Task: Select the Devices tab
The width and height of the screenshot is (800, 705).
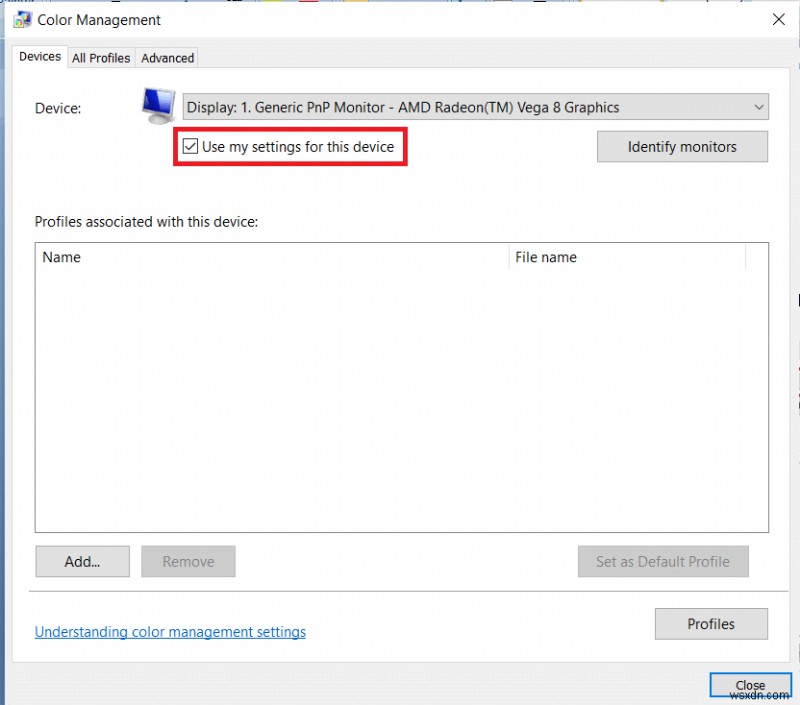Action: (39, 57)
